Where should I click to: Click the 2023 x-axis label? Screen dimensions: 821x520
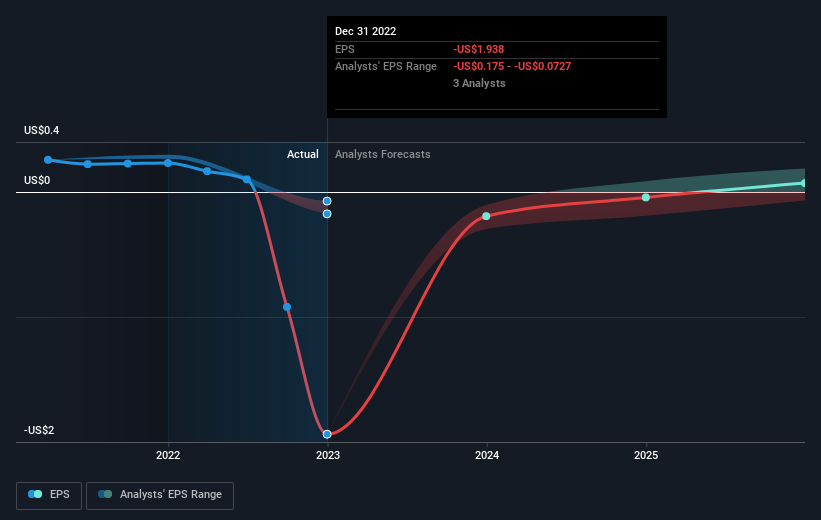coord(328,455)
